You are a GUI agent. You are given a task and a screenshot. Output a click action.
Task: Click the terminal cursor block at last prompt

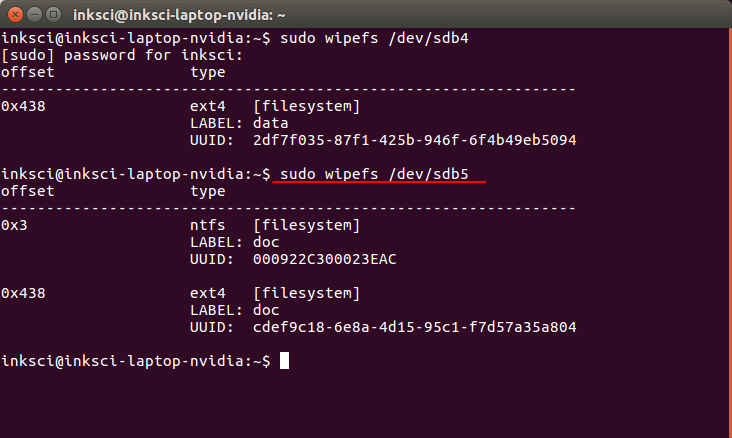[x=284, y=360]
